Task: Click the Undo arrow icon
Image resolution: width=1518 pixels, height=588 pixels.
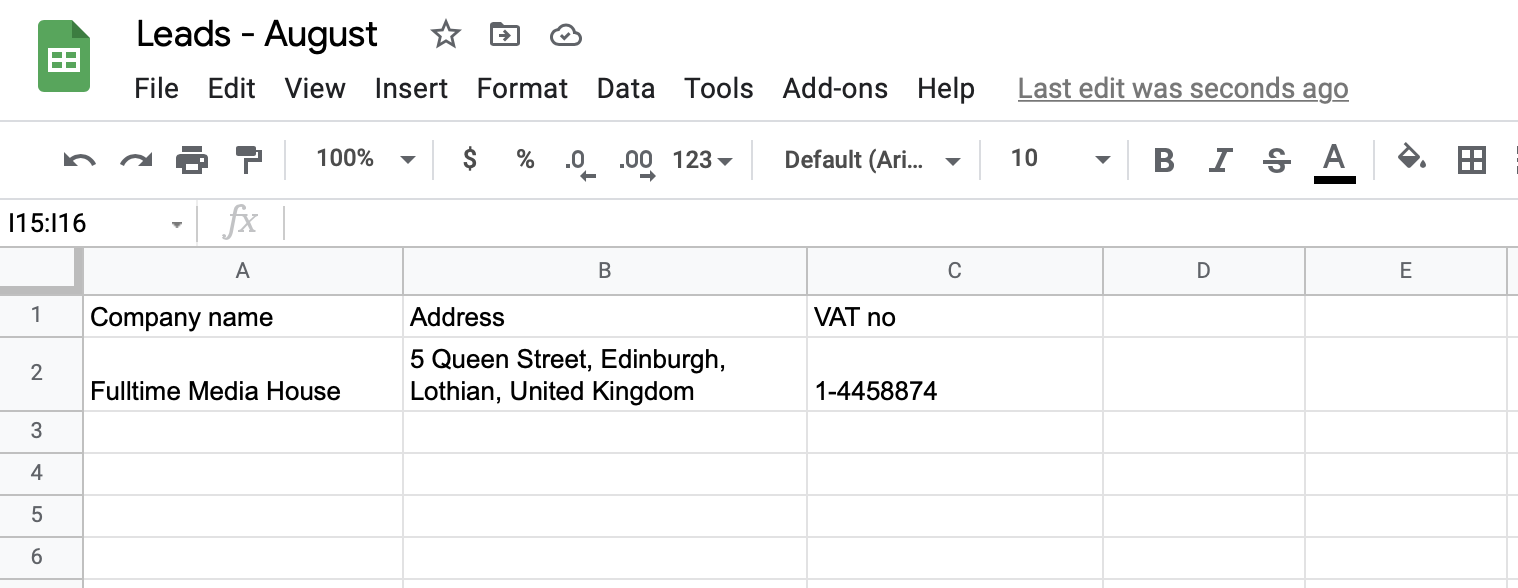Action: coord(79,159)
